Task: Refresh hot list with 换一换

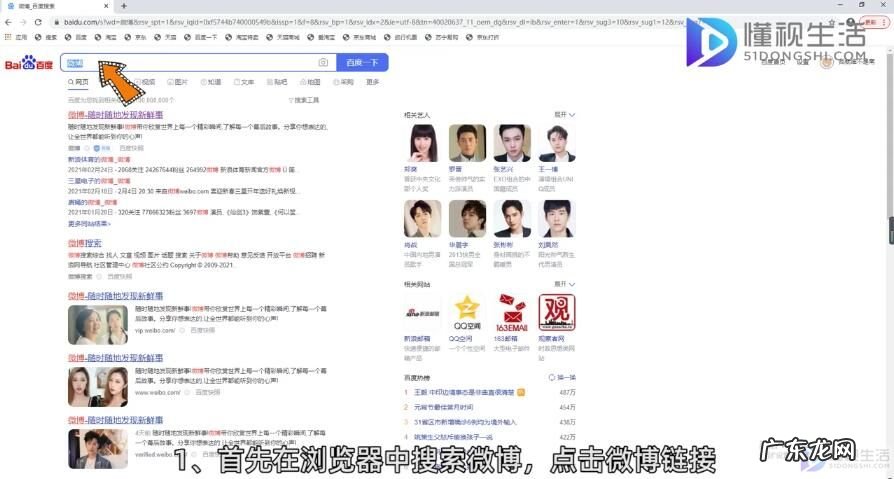Action: (x=562, y=377)
